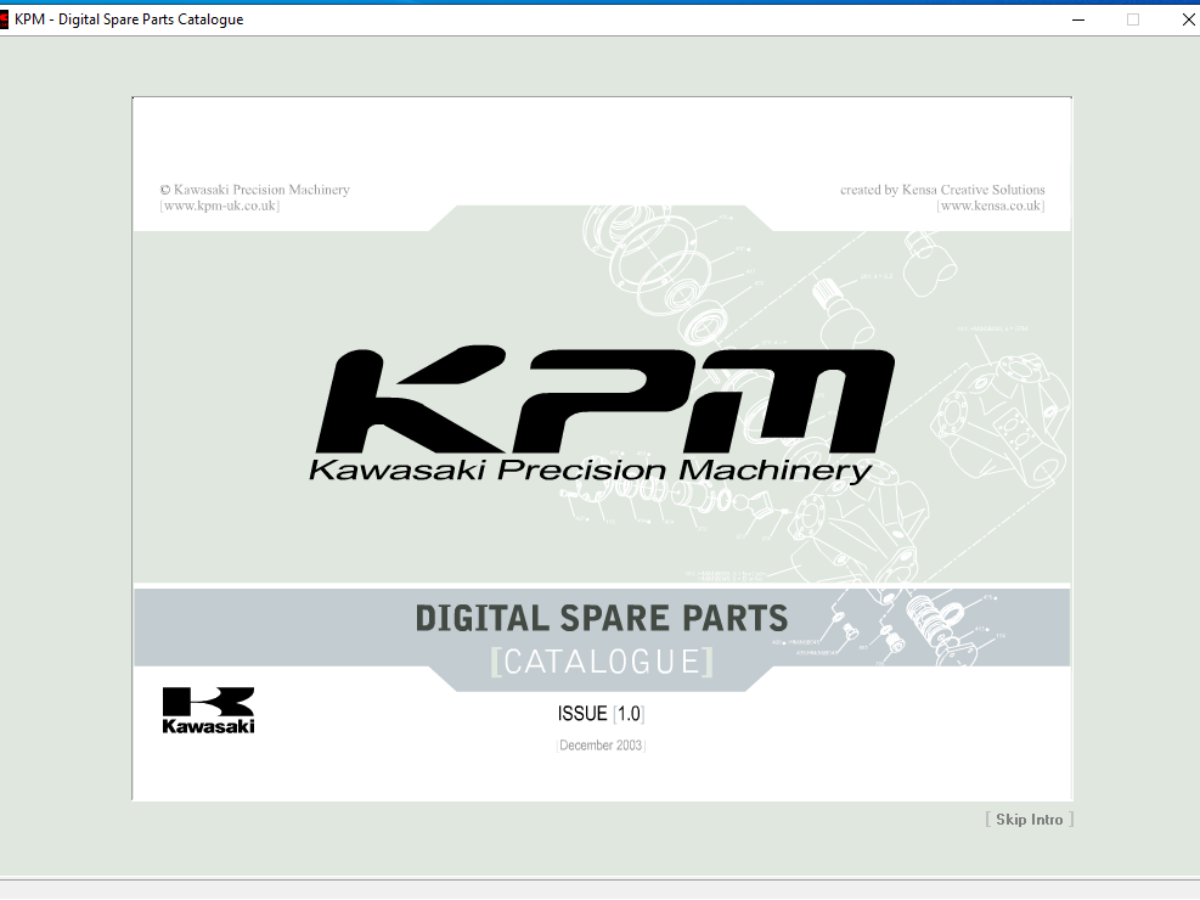This screenshot has height=900, width=1200.
Task: Click the disabled maximize button
Action: coord(1133,19)
